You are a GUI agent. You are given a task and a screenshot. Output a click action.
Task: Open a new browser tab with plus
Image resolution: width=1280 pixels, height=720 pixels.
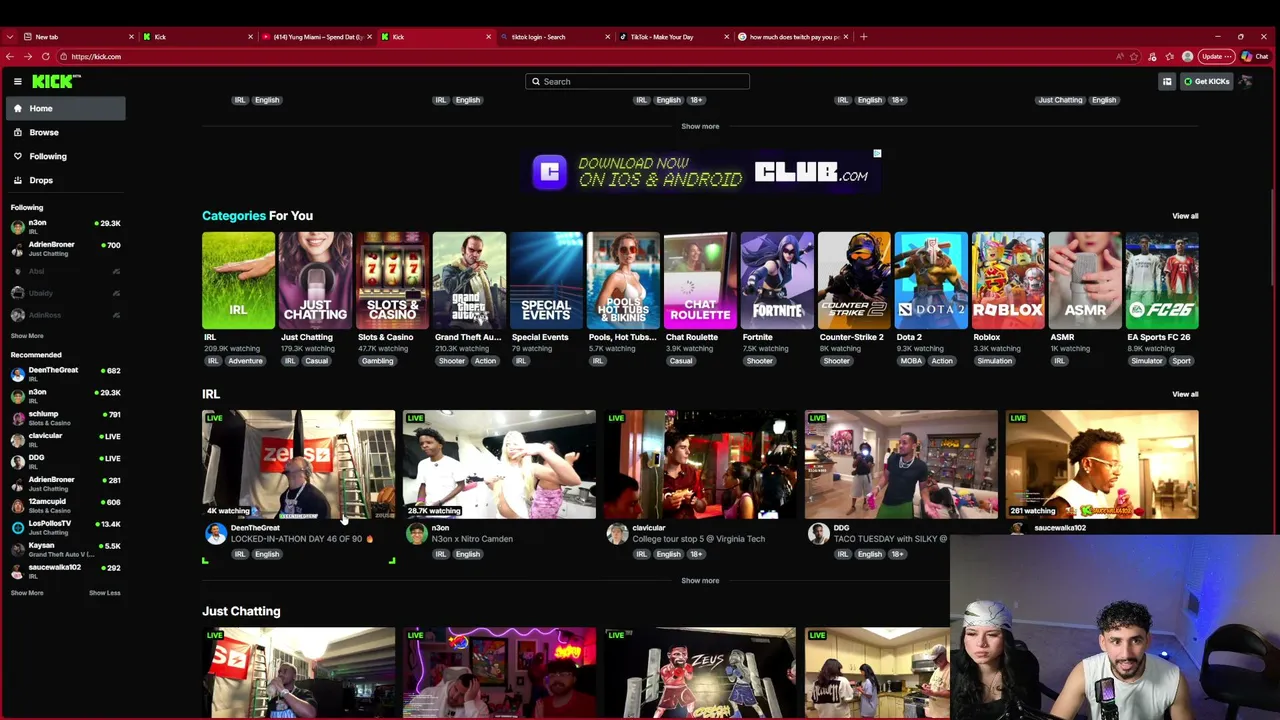863,37
